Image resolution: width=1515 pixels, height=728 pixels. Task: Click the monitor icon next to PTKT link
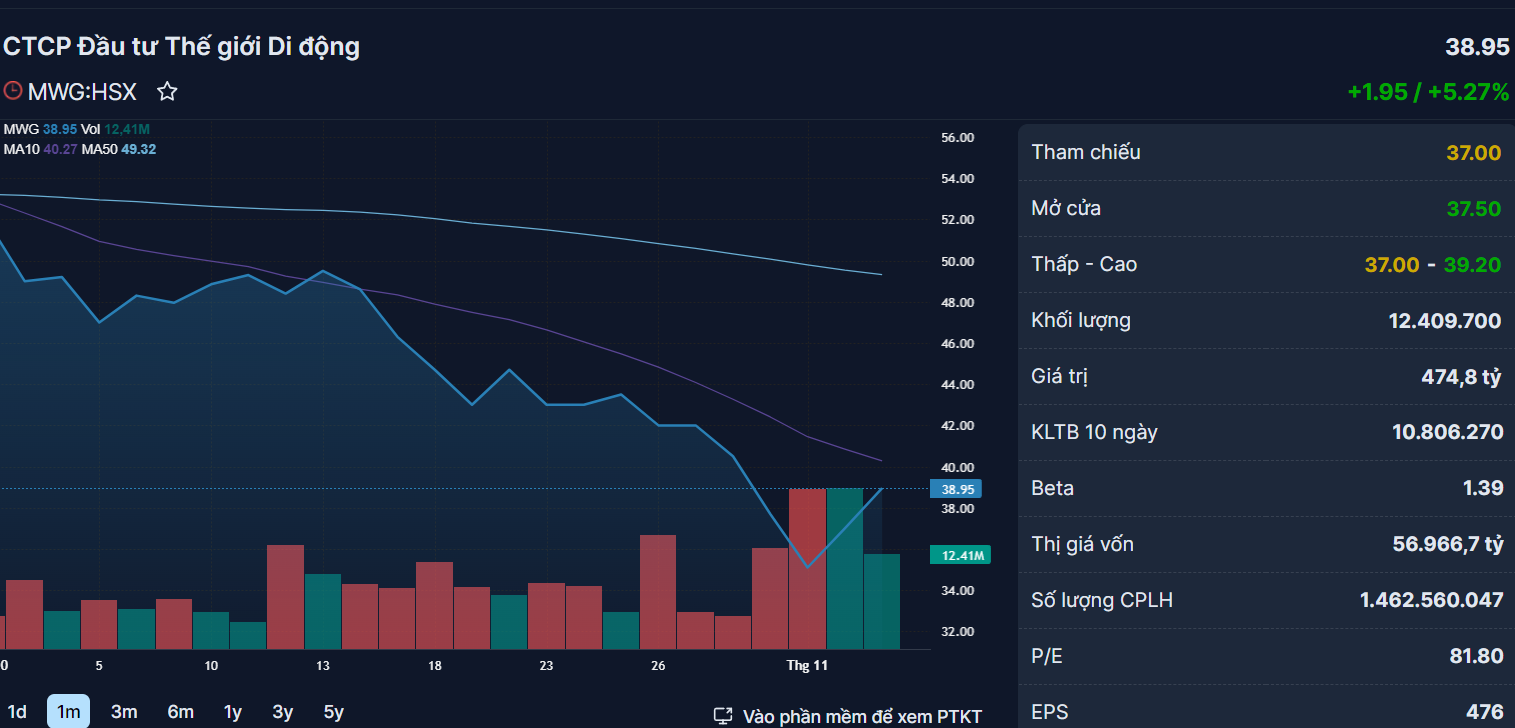coord(723,716)
